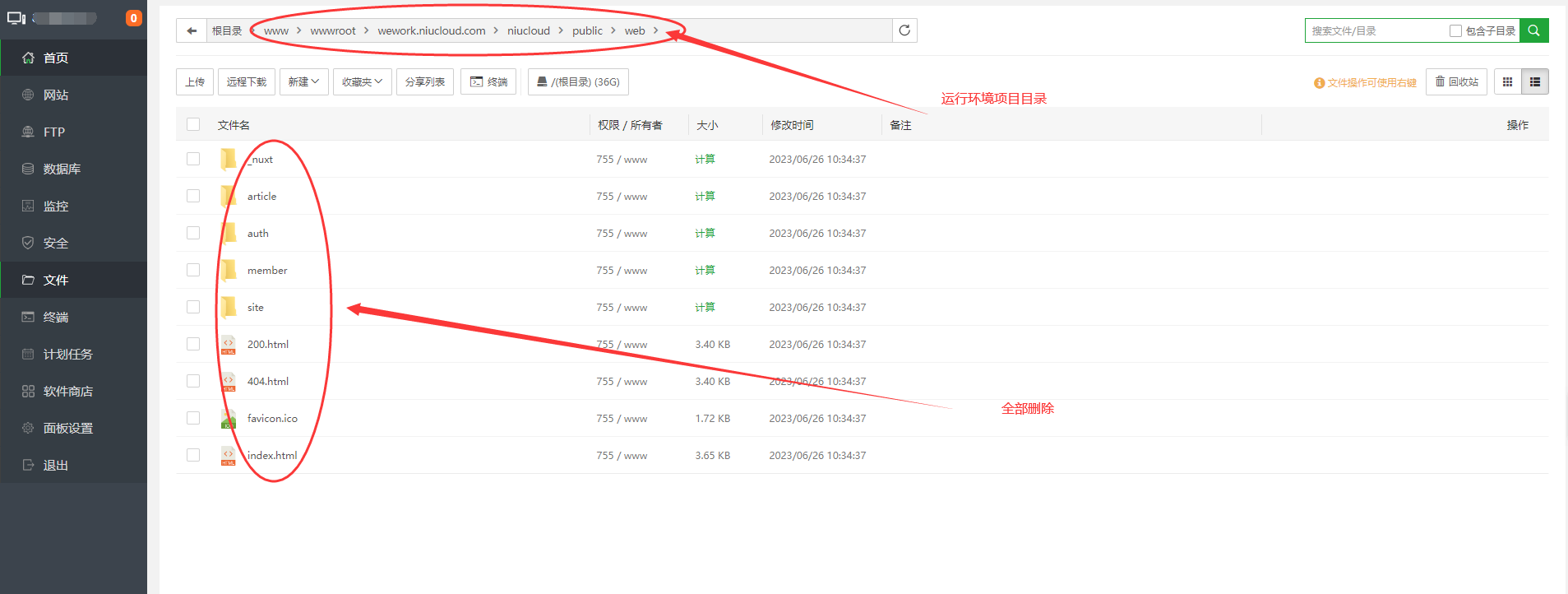1568x594 pixels.
Task: Go to Software Store (软件商店) in sidebar
Action: coord(67,391)
